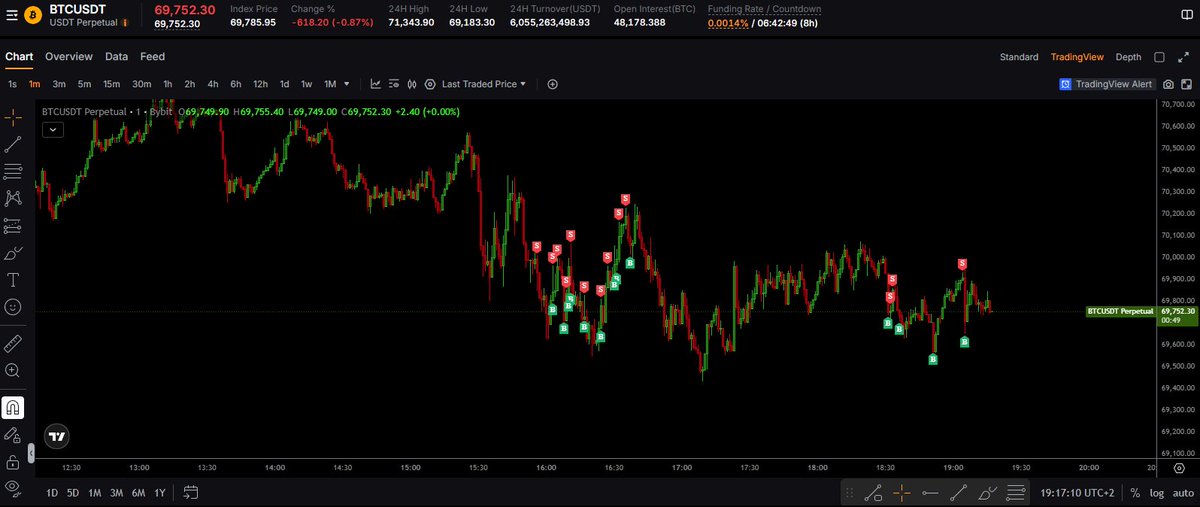
Task: Switch to the Data tab
Action: point(116,57)
